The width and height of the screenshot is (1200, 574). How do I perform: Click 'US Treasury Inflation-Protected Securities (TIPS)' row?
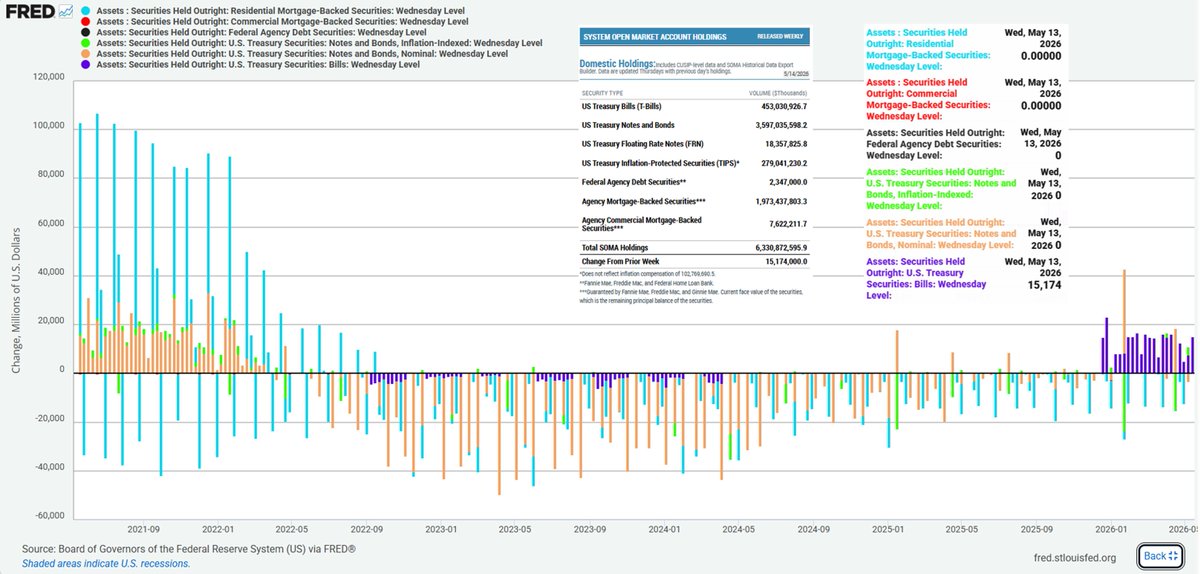pyautogui.click(x=661, y=163)
